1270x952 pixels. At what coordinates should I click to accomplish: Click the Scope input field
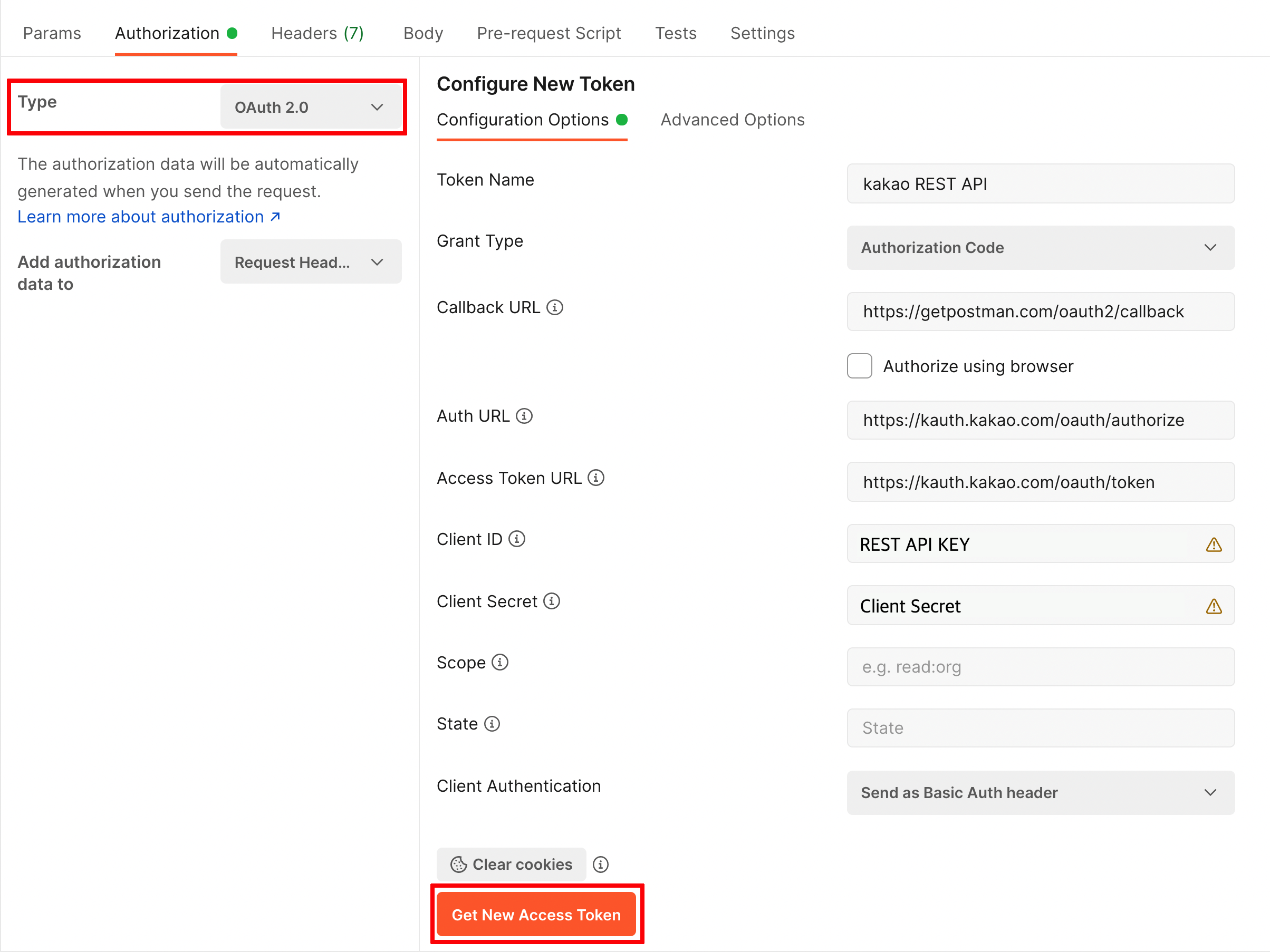[x=1041, y=667]
